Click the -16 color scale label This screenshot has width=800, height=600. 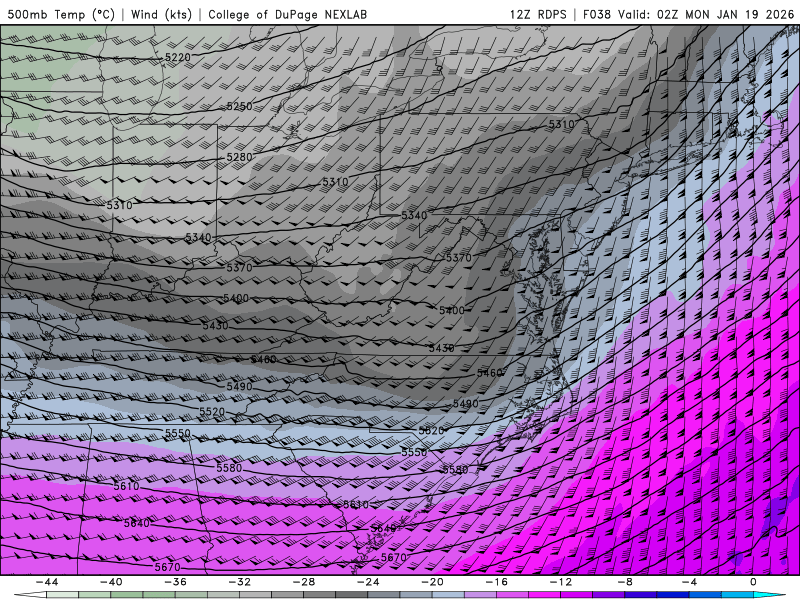tap(496, 582)
